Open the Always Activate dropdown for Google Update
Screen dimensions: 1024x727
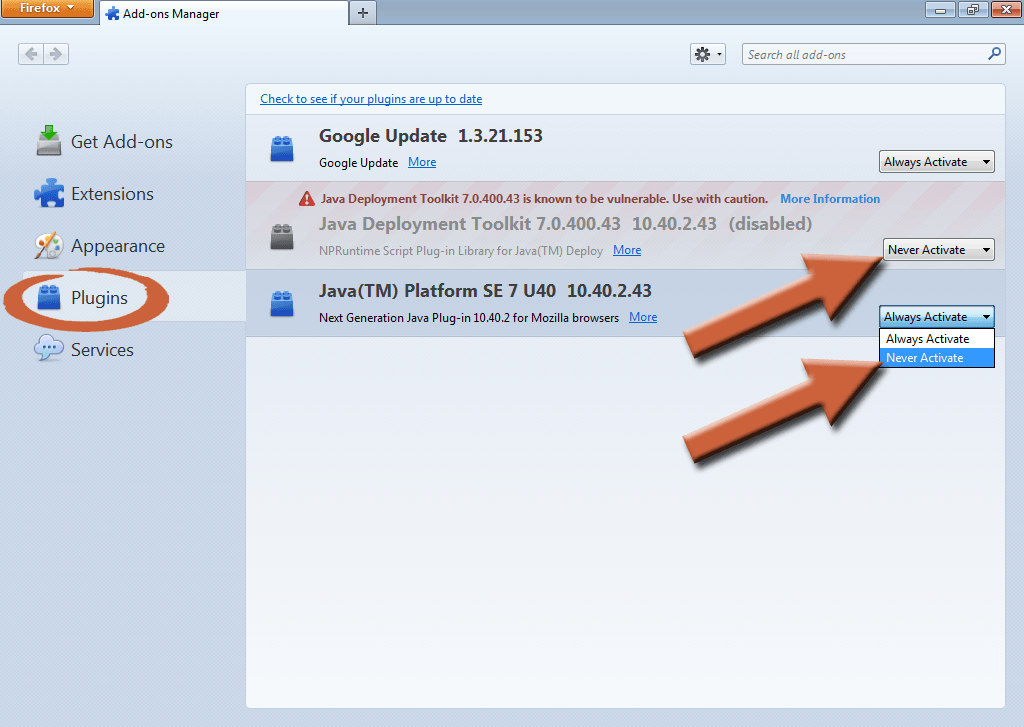(936, 160)
